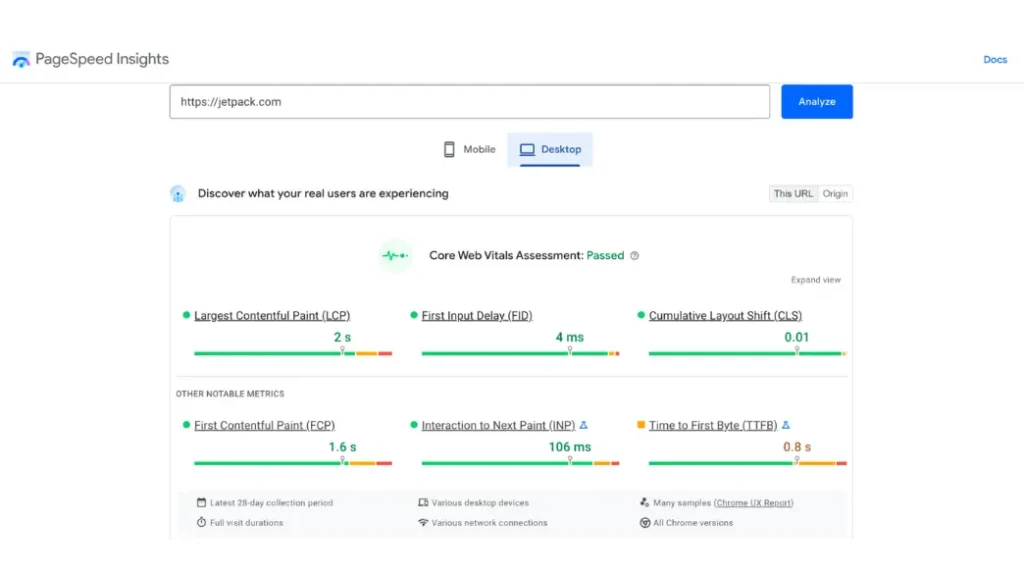Open the Chrome UX Report link

pyautogui.click(x=754, y=503)
